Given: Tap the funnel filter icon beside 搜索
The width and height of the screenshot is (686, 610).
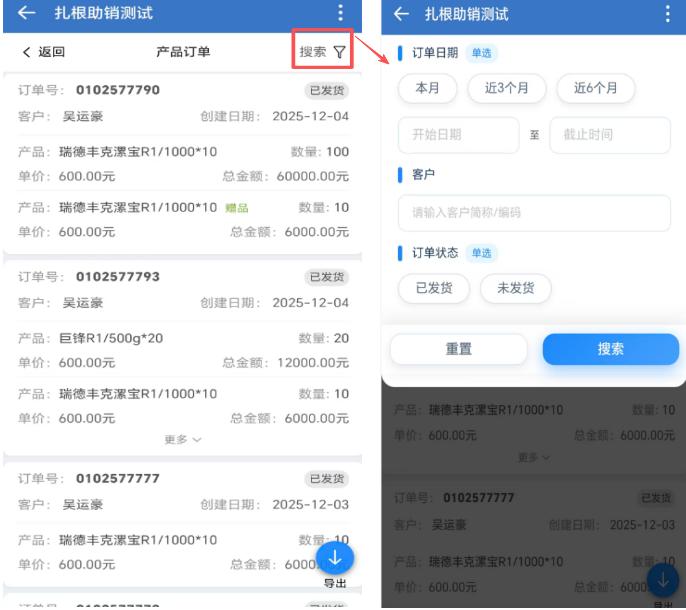Looking at the screenshot, I should pyautogui.click(x=340, y=52).
